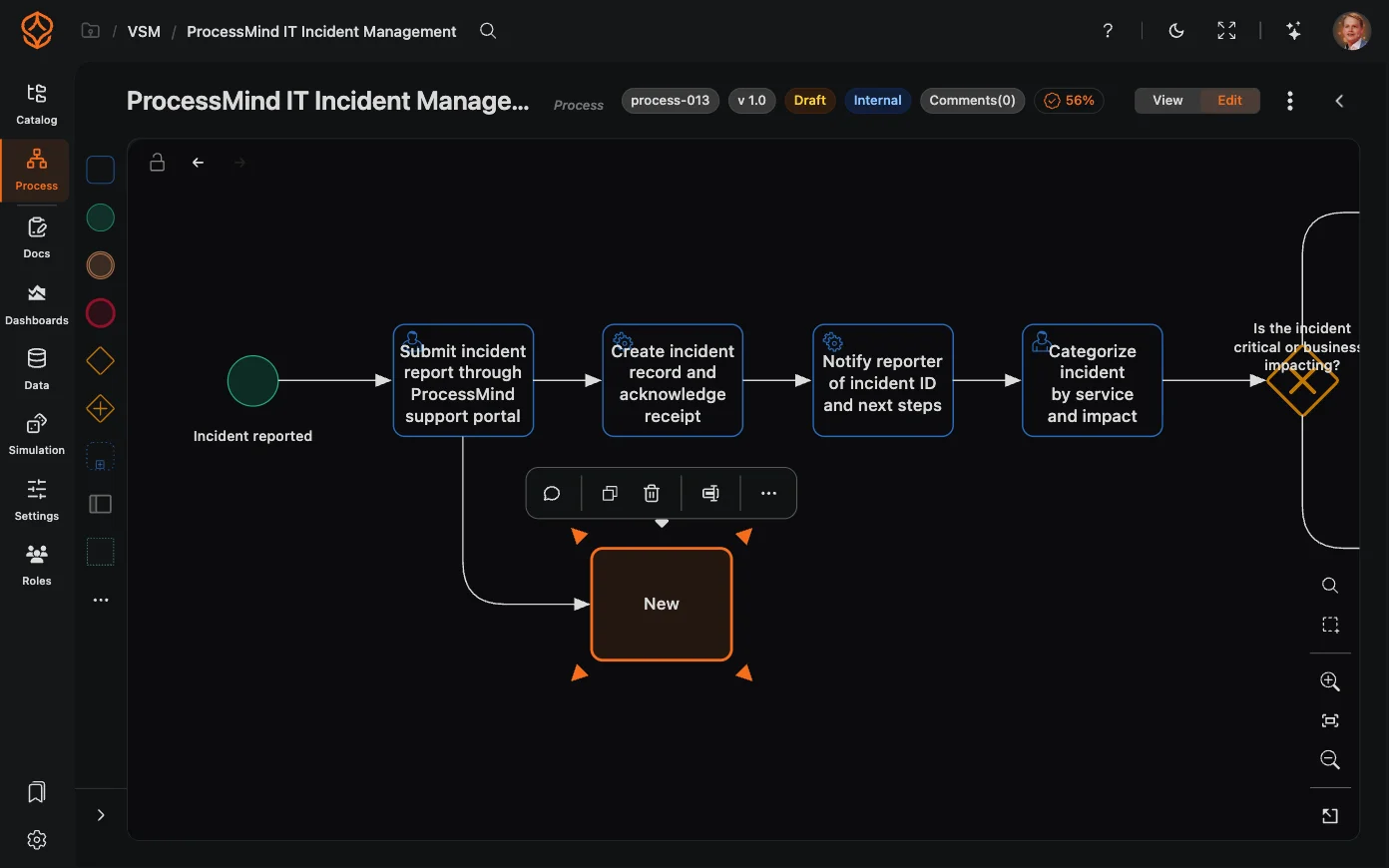Open the Simulation section in sidebar
Image resolution: width=1389 pixels, height=868 pixels.
tap(37, 435)
